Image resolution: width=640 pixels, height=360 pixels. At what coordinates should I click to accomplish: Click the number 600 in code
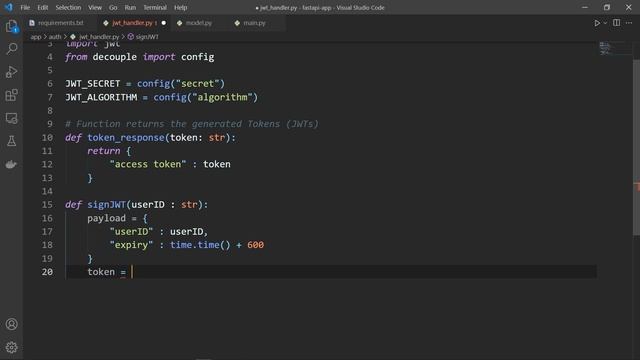coord(256,245)
